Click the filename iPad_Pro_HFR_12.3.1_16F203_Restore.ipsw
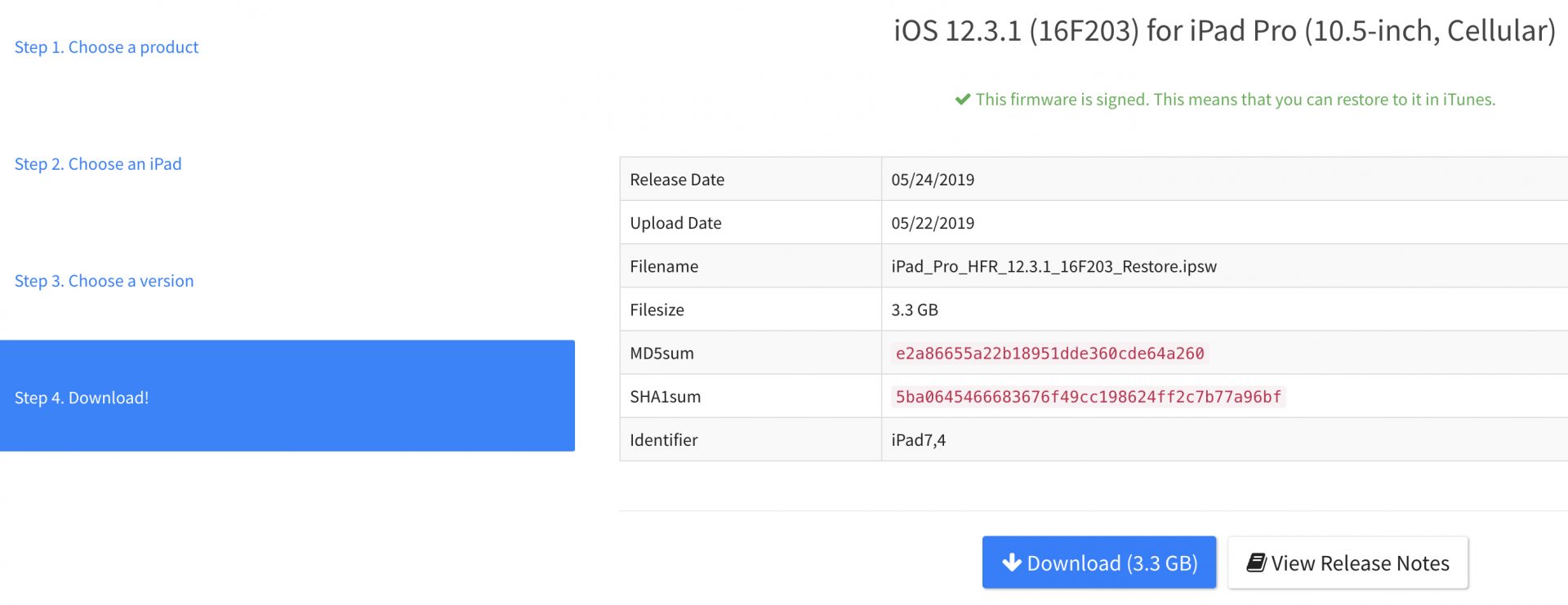The height and width of the screenshot is (605, 1568). tap(1053, 266)
